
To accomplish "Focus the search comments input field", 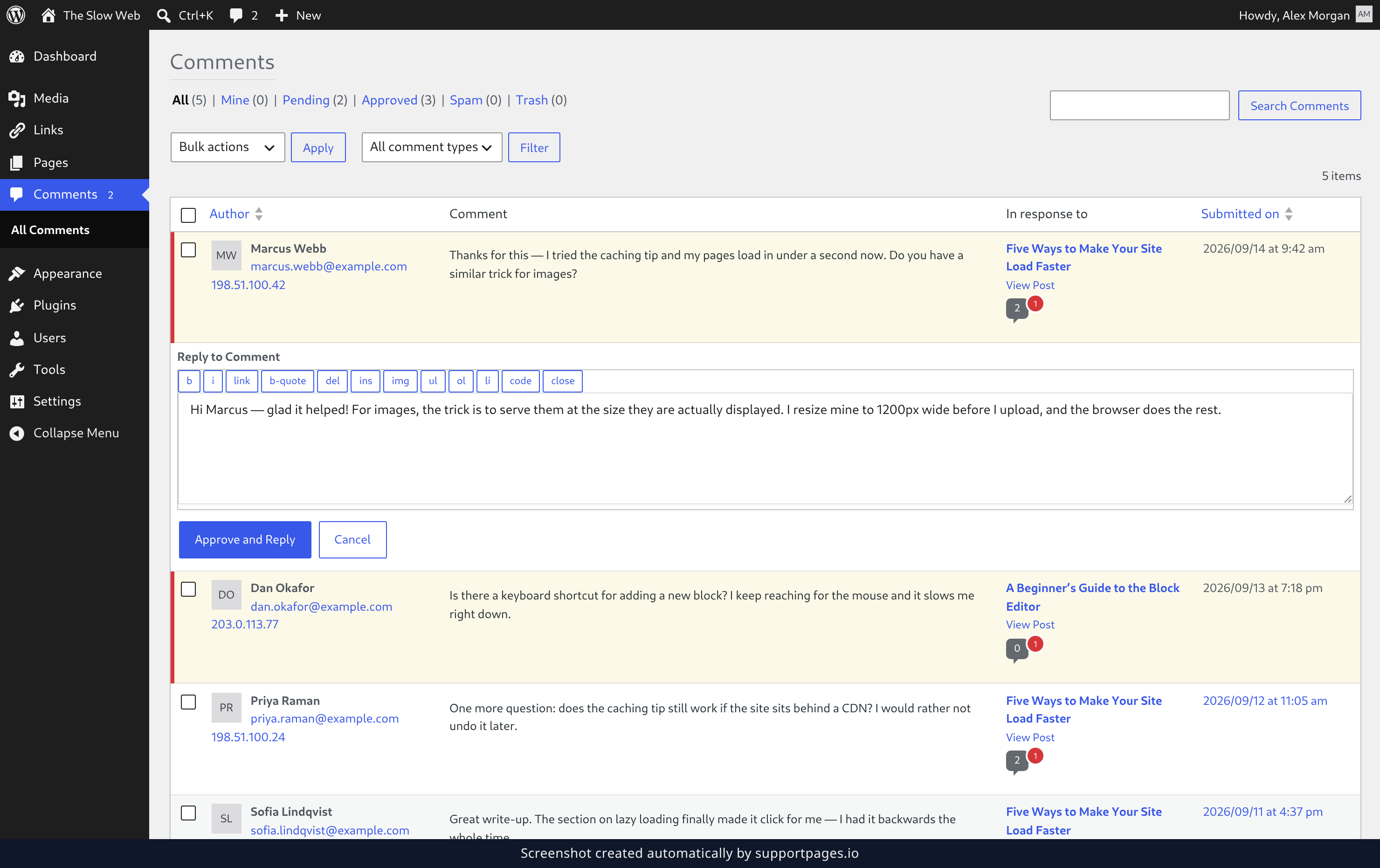I will (1139, 105).
